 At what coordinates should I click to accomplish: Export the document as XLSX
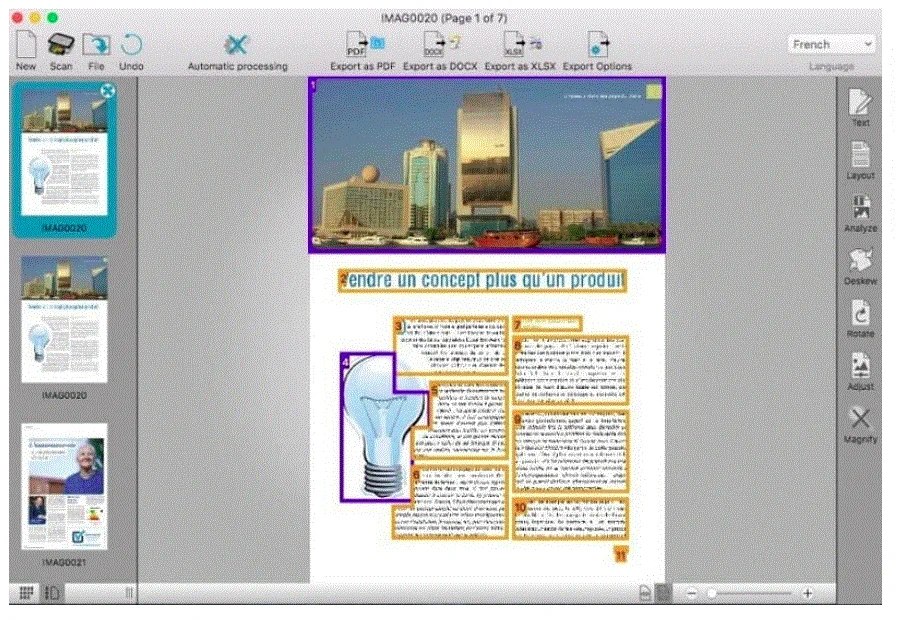point(520,51)
